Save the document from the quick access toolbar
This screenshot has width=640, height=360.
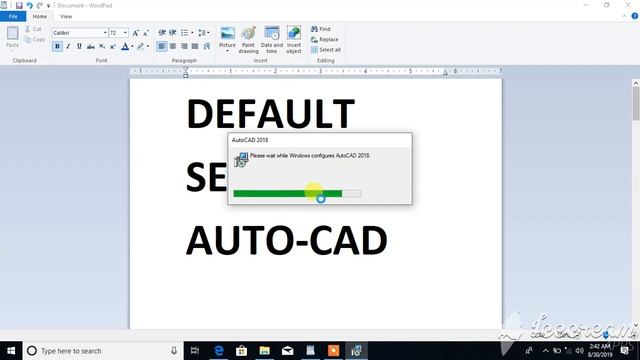(19, 5)
